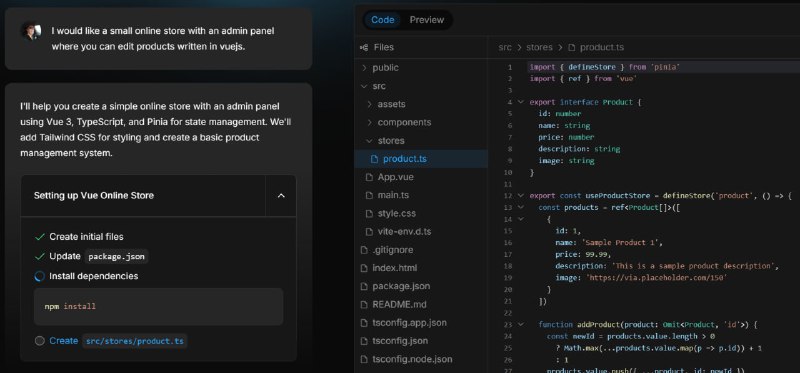Click the package.json chip in steps
800x373 pixels.
click(x=116, y=257)
